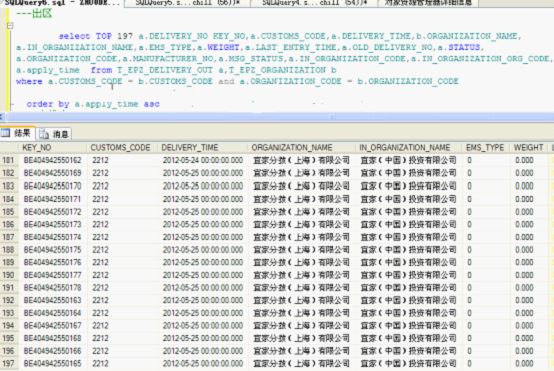Select the DELIVERY_TIME column header
Image resolution: width=554 pixels, height=371 pixels.
[202, 147]
